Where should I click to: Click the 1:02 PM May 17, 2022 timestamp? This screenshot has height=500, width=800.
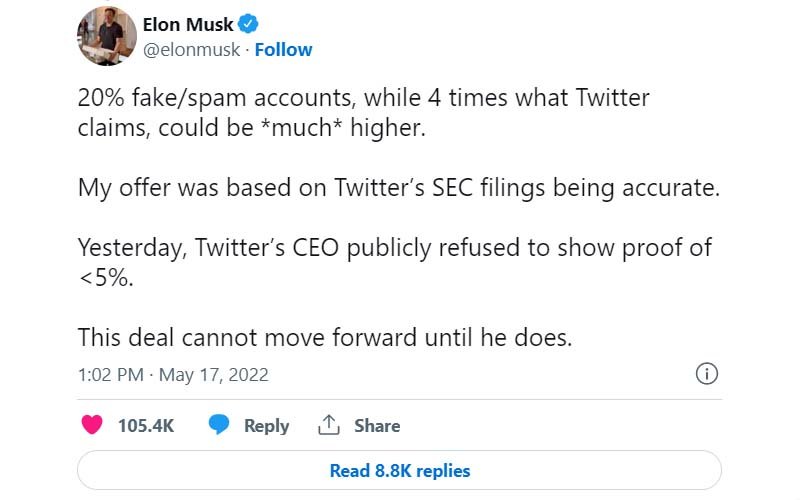point(173,376)
